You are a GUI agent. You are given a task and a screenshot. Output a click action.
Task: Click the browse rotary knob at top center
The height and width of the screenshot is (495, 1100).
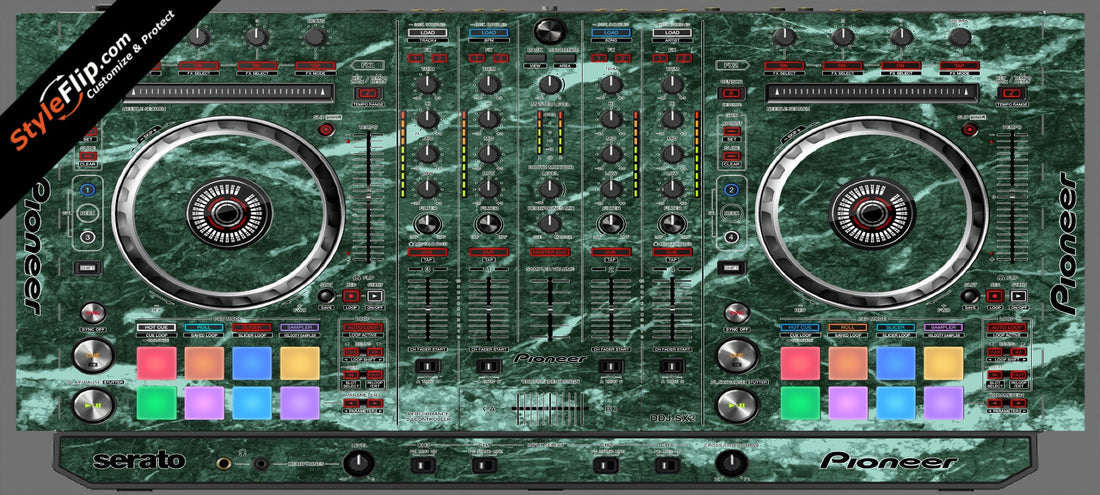point(548,29)
